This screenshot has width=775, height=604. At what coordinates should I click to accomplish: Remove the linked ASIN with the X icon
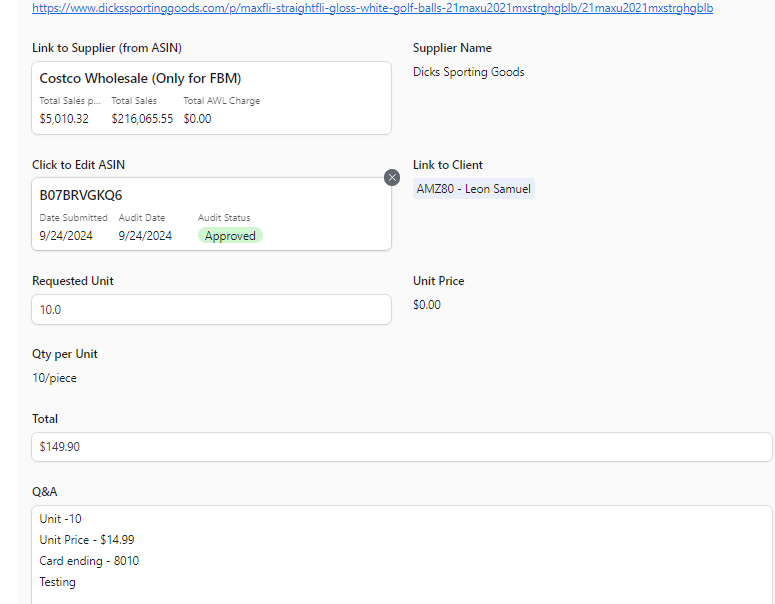(x=392, y=177)
